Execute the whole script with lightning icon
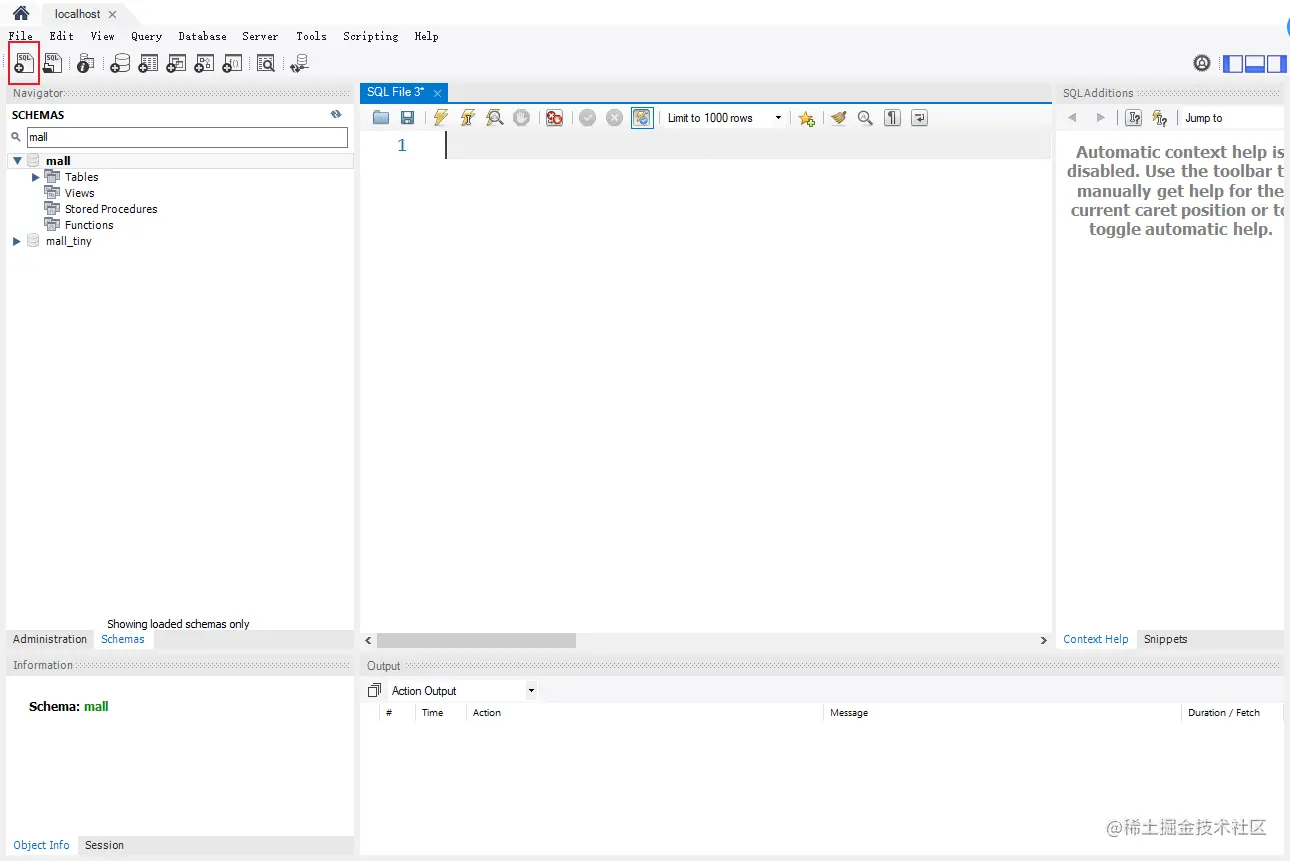Viewport: 1290px width, 861px height. click(x=441, y=118)
